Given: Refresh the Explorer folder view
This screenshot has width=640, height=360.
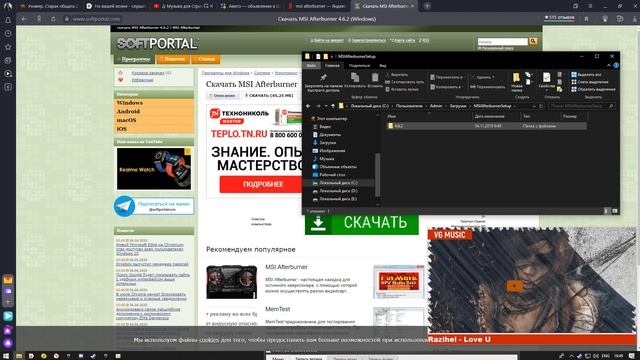Looking at the screenshot, I should pos(541,106).
